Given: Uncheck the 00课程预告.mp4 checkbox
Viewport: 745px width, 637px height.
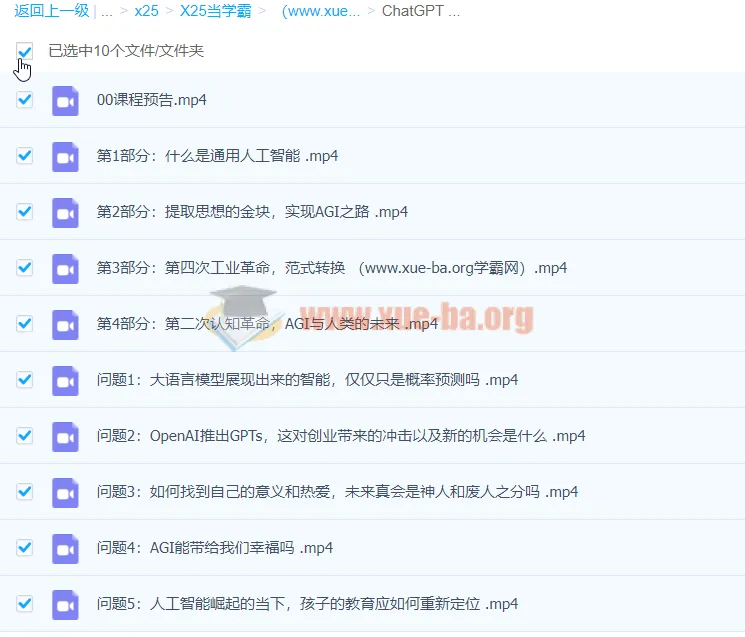Looking at the screenshot, I should click(25, 100).
